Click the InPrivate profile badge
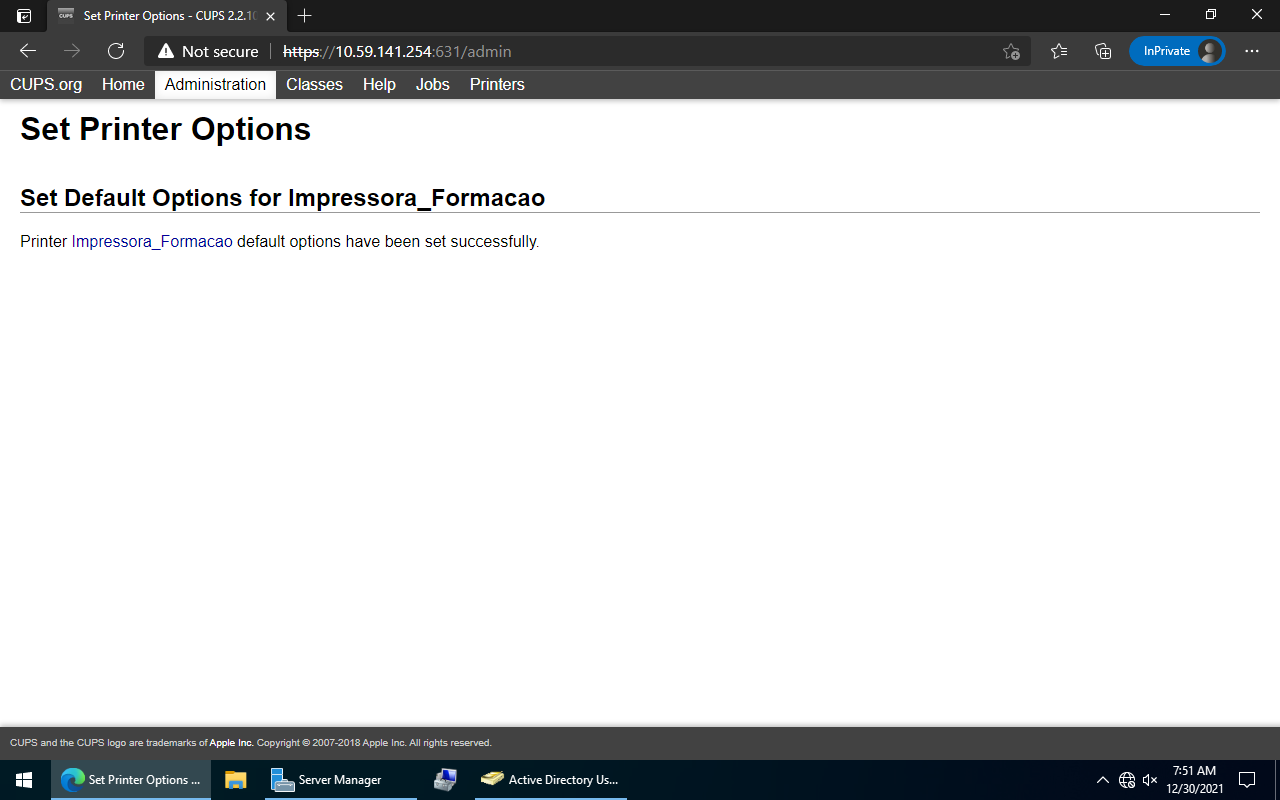 1177,51
